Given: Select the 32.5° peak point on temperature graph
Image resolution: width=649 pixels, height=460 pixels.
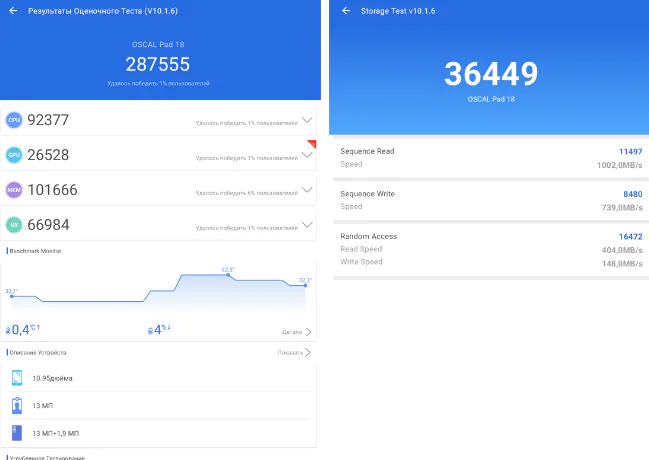Looking at the screenshot, I should [228, 275].
